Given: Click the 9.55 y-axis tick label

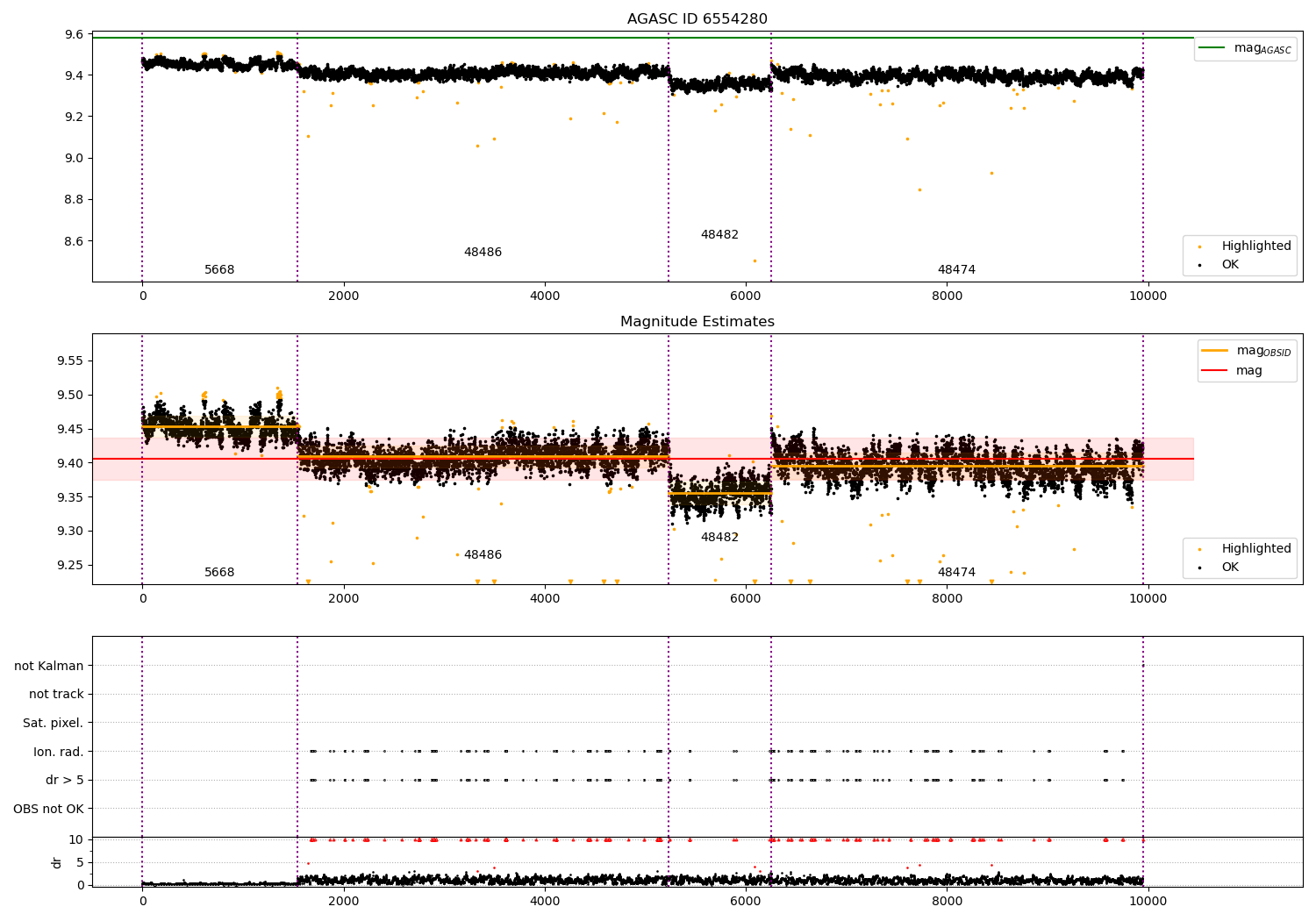Looking at the screenshot, I should coord(70,361).
